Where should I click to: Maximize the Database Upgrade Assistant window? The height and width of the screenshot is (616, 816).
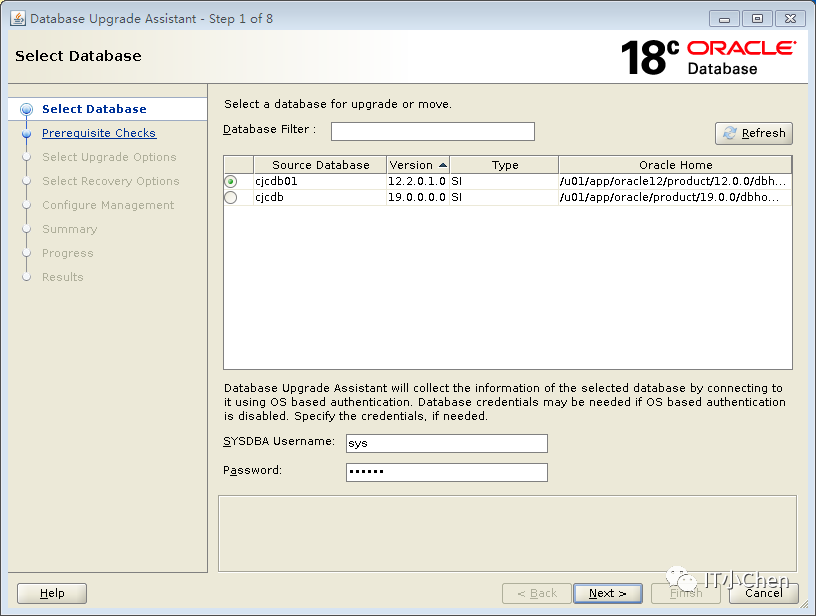757,19
